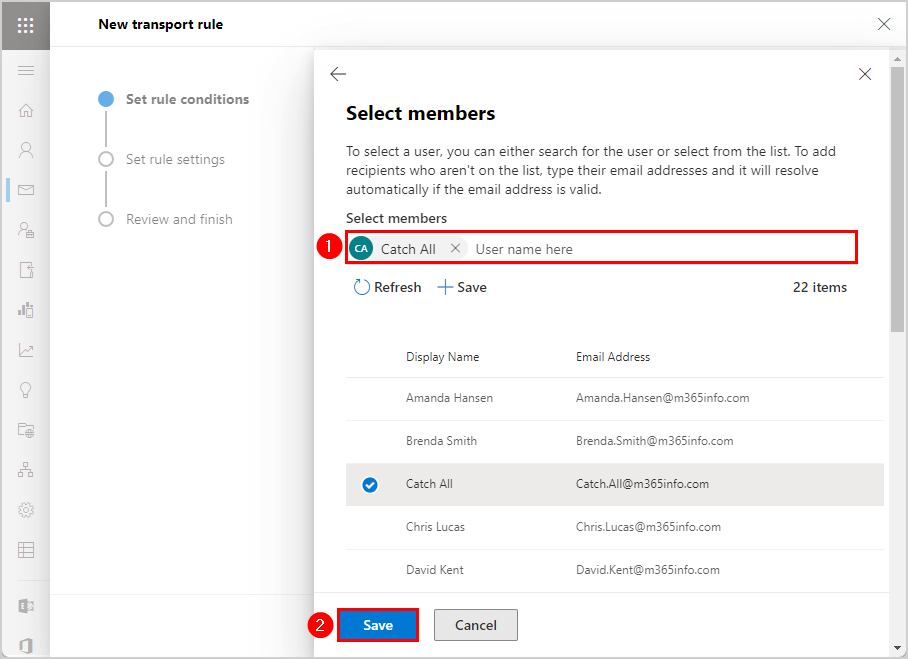Click Refresh above the members list
Screen dimensions: 908x659
click(x=388, y=287)
